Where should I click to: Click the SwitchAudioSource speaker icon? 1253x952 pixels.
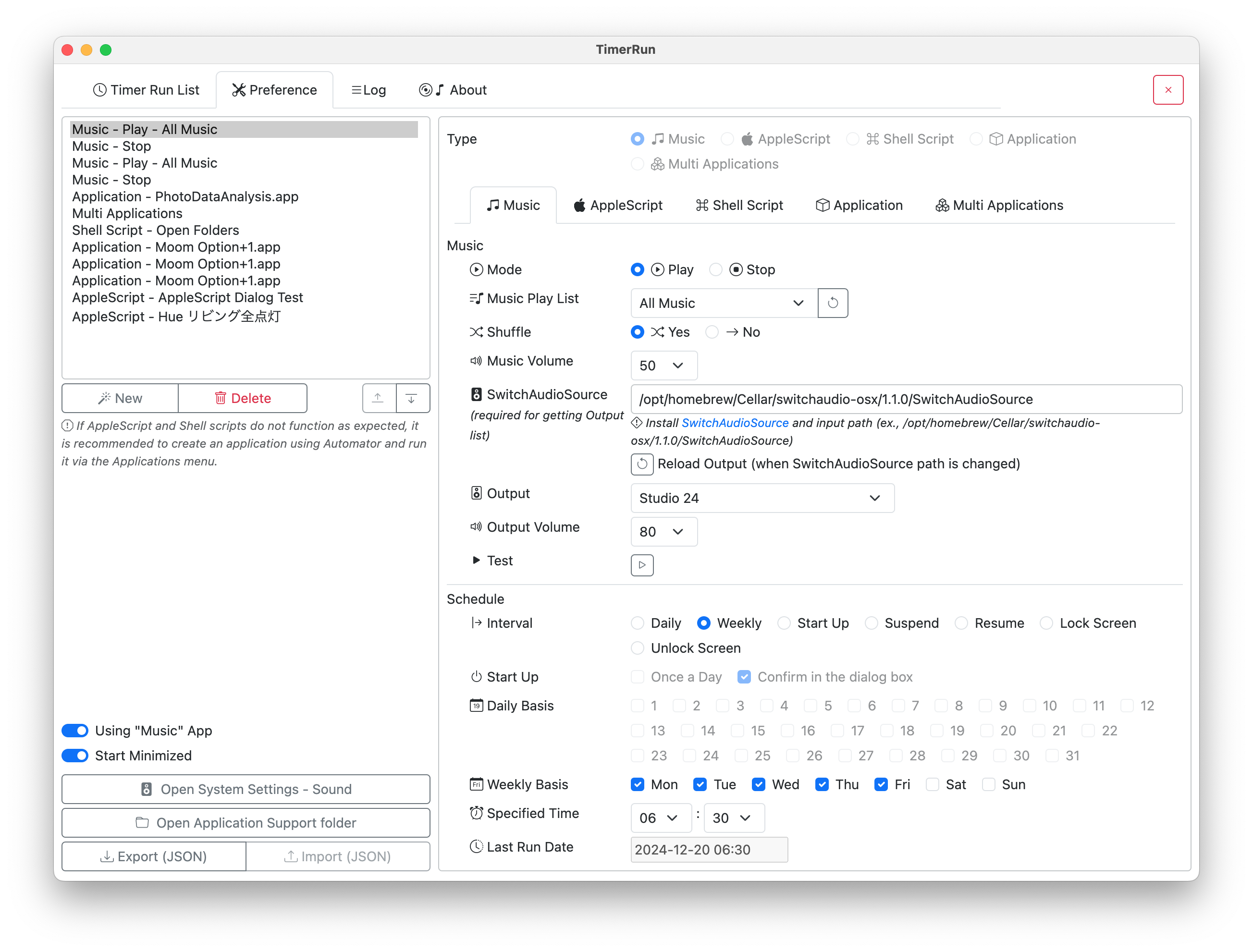[x=476, y=394]
